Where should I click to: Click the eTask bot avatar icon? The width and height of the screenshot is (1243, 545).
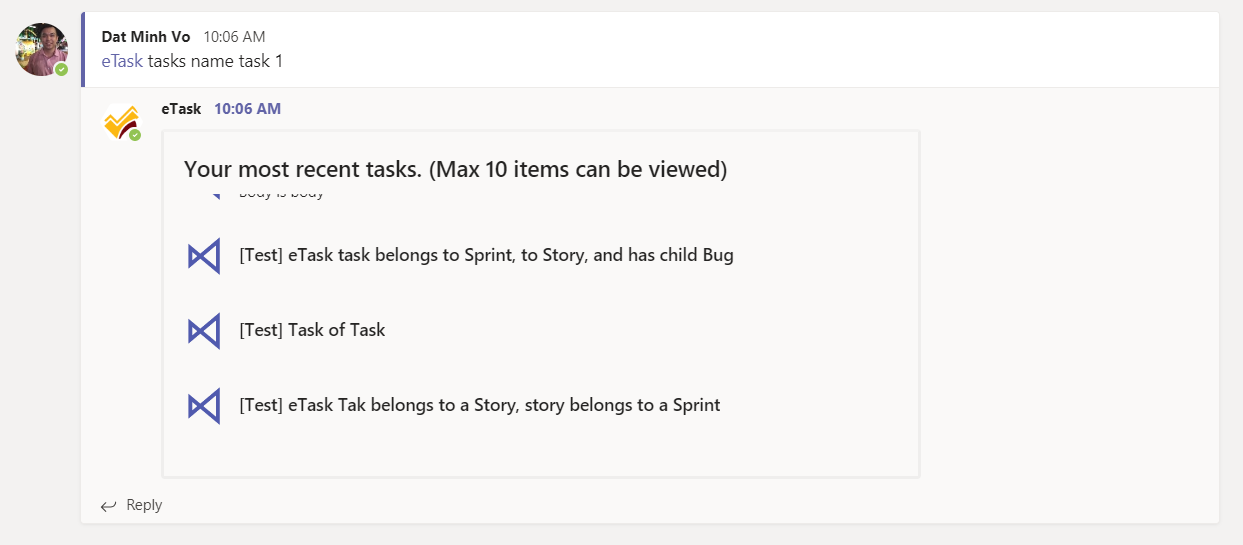coord(120,121)
